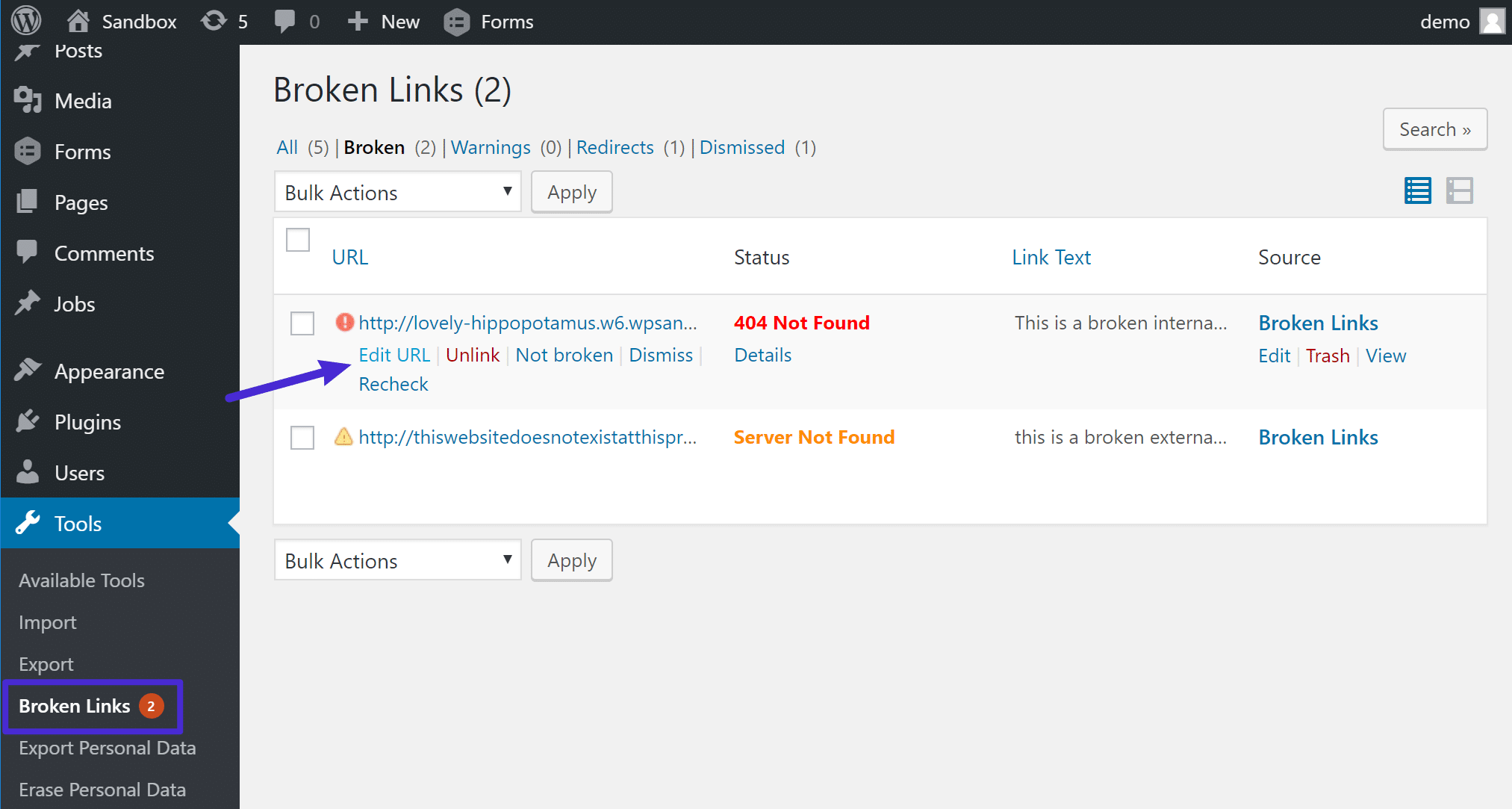Check the Server Not Found link checkbox

point(302,437)
